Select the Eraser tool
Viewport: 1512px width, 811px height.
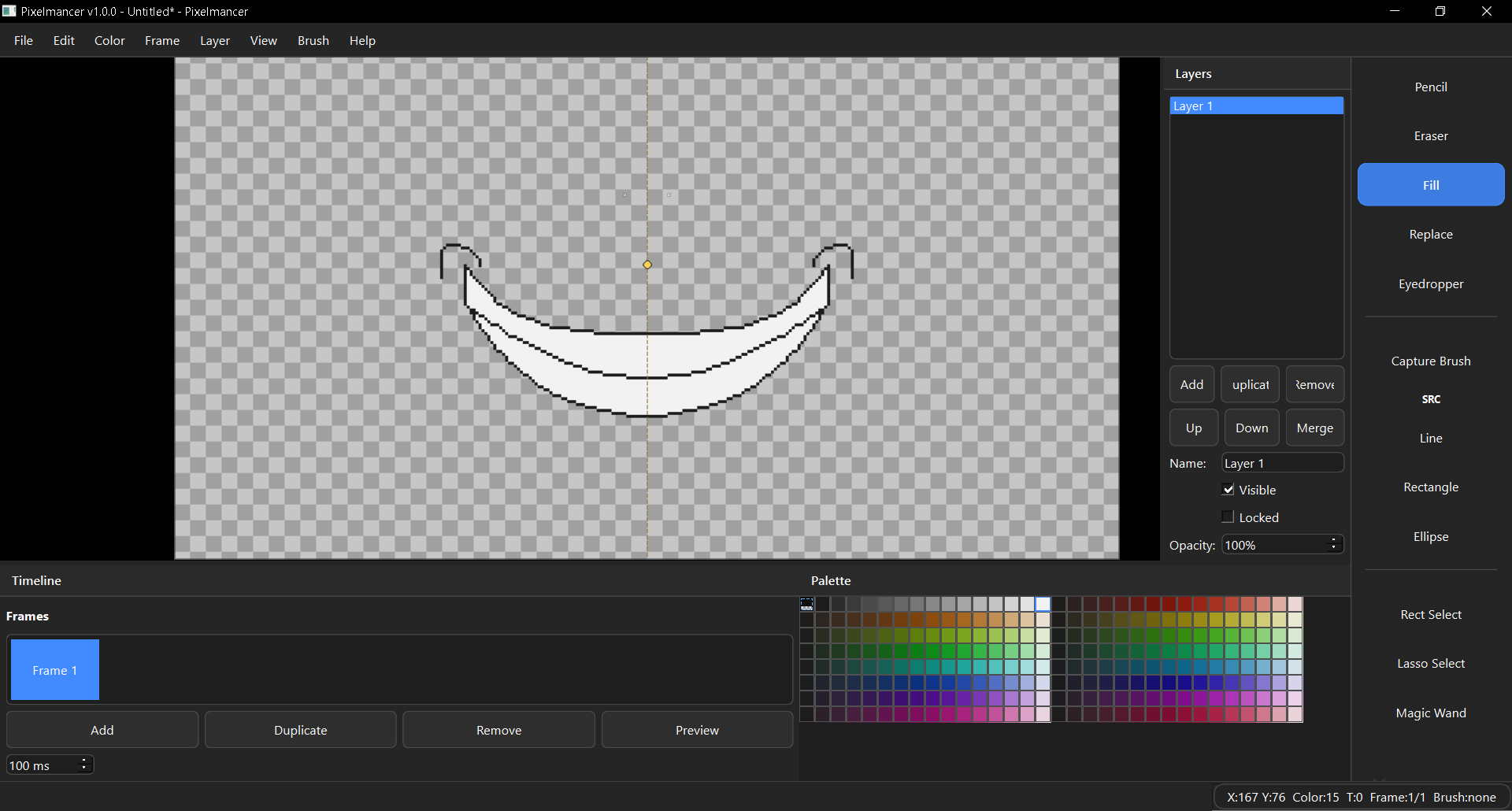[1430, 136]
